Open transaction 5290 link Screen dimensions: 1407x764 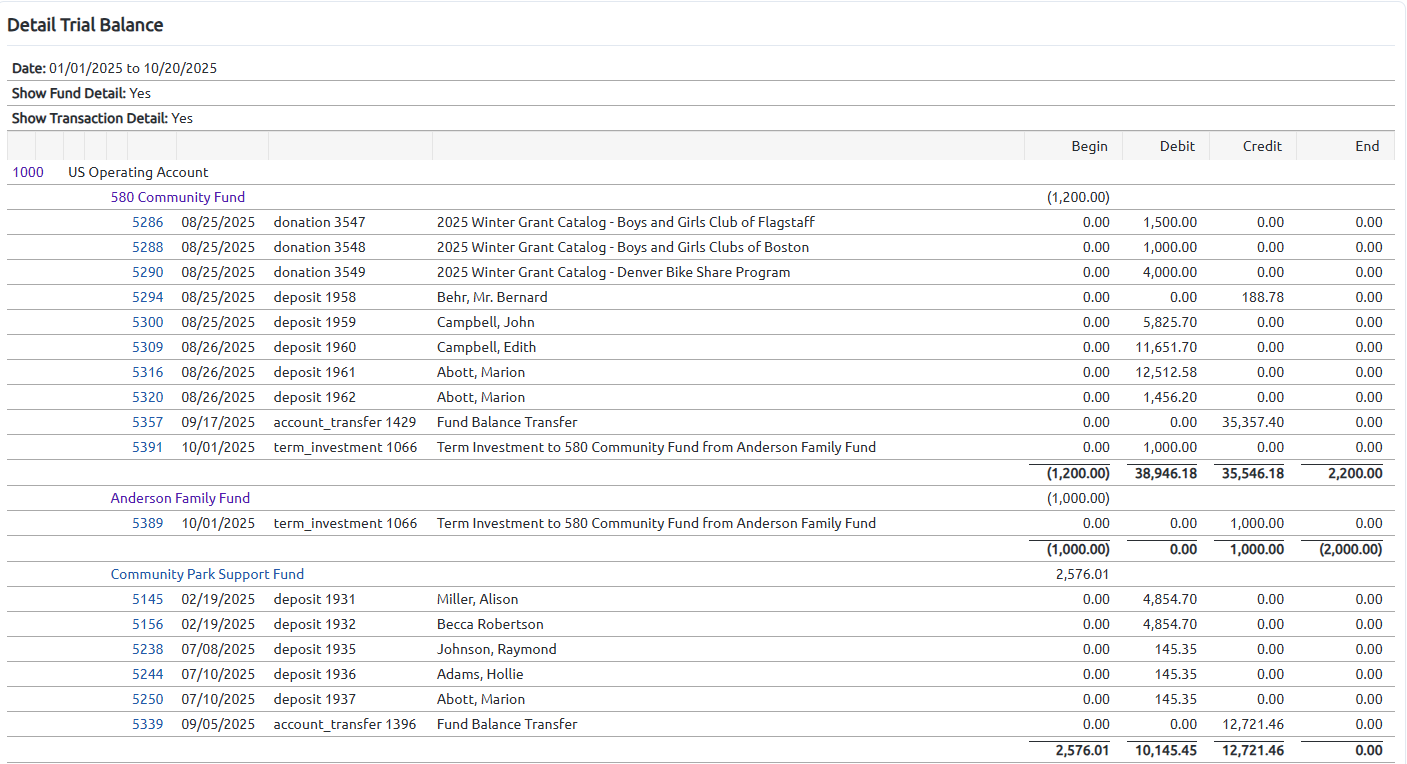click(x=147, y=272)
